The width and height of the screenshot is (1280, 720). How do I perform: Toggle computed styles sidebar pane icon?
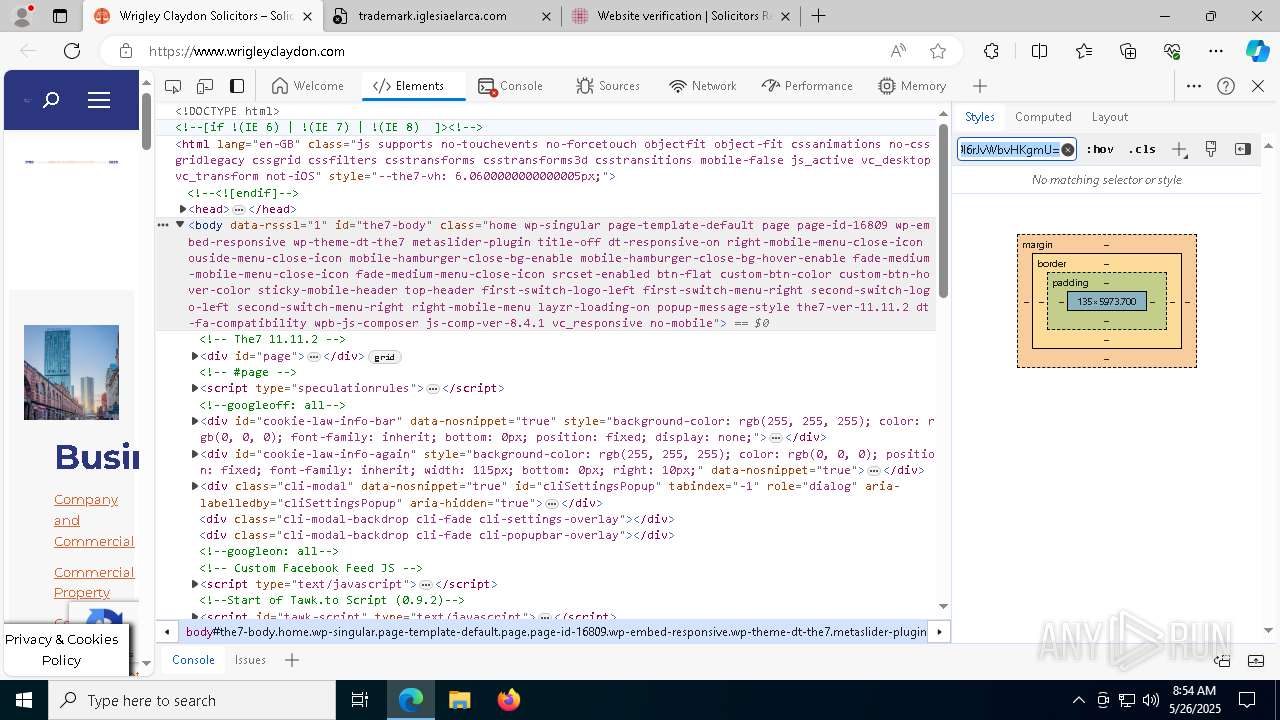tap(1243, 149)
